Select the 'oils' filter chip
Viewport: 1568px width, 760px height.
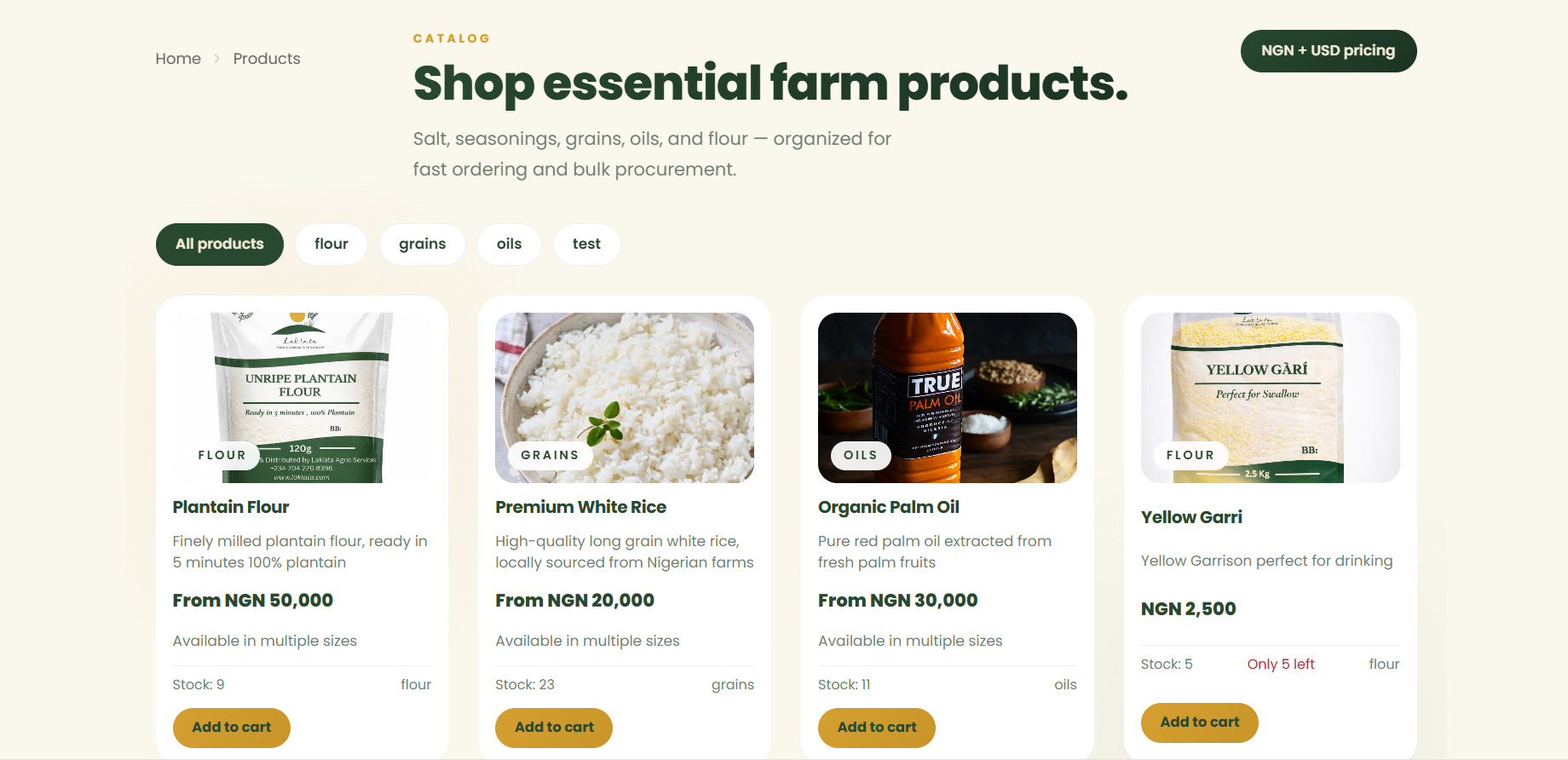point(509,244)
